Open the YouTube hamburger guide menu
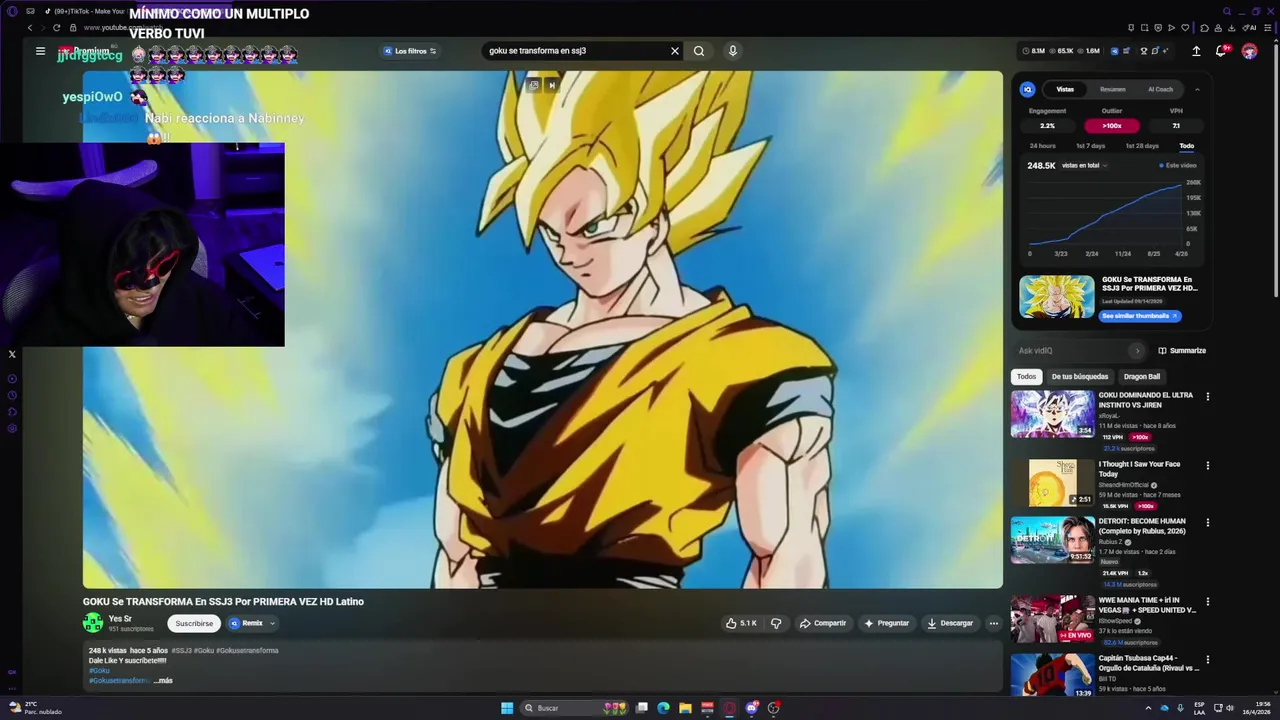Viewport: 1280px width, 720px height. 40,51
